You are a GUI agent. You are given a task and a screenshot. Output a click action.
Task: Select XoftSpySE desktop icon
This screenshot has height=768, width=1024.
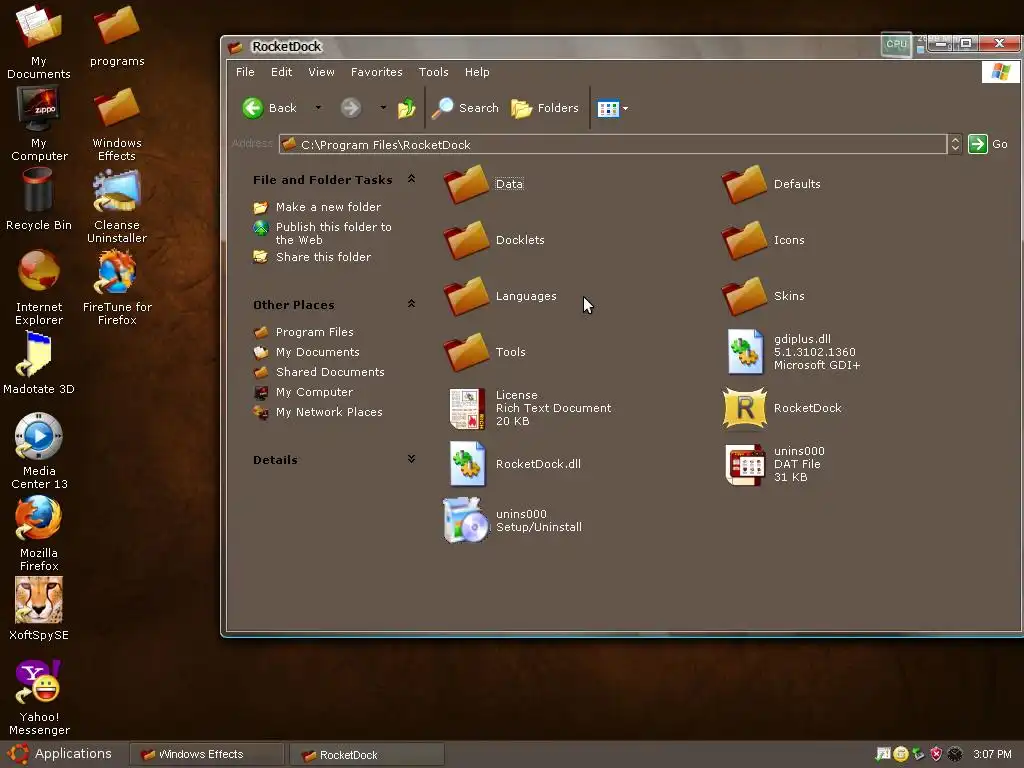[x=39, y=600]
